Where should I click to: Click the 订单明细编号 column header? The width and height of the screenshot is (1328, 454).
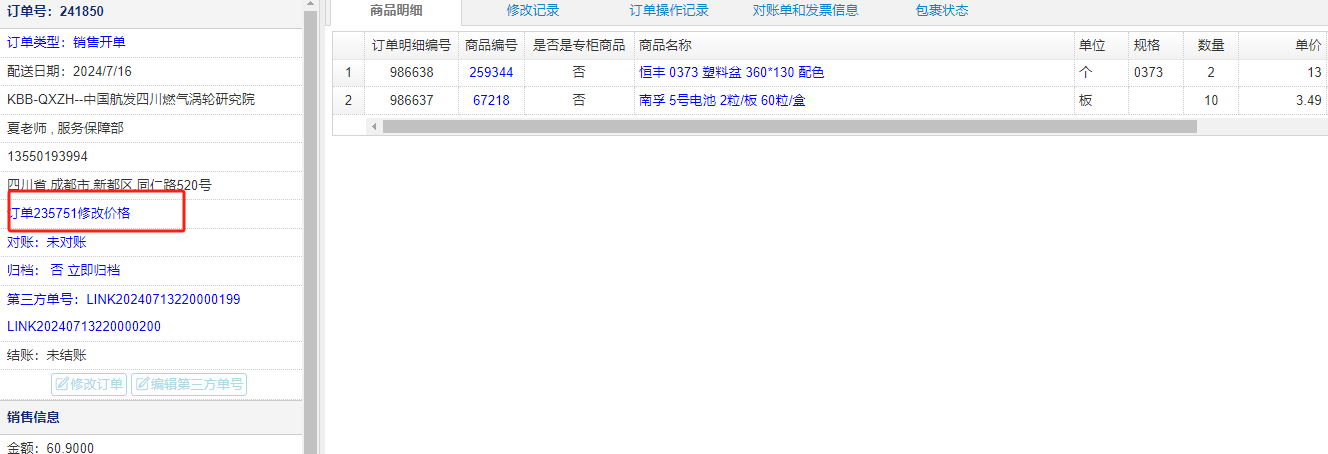pos(411,46)
